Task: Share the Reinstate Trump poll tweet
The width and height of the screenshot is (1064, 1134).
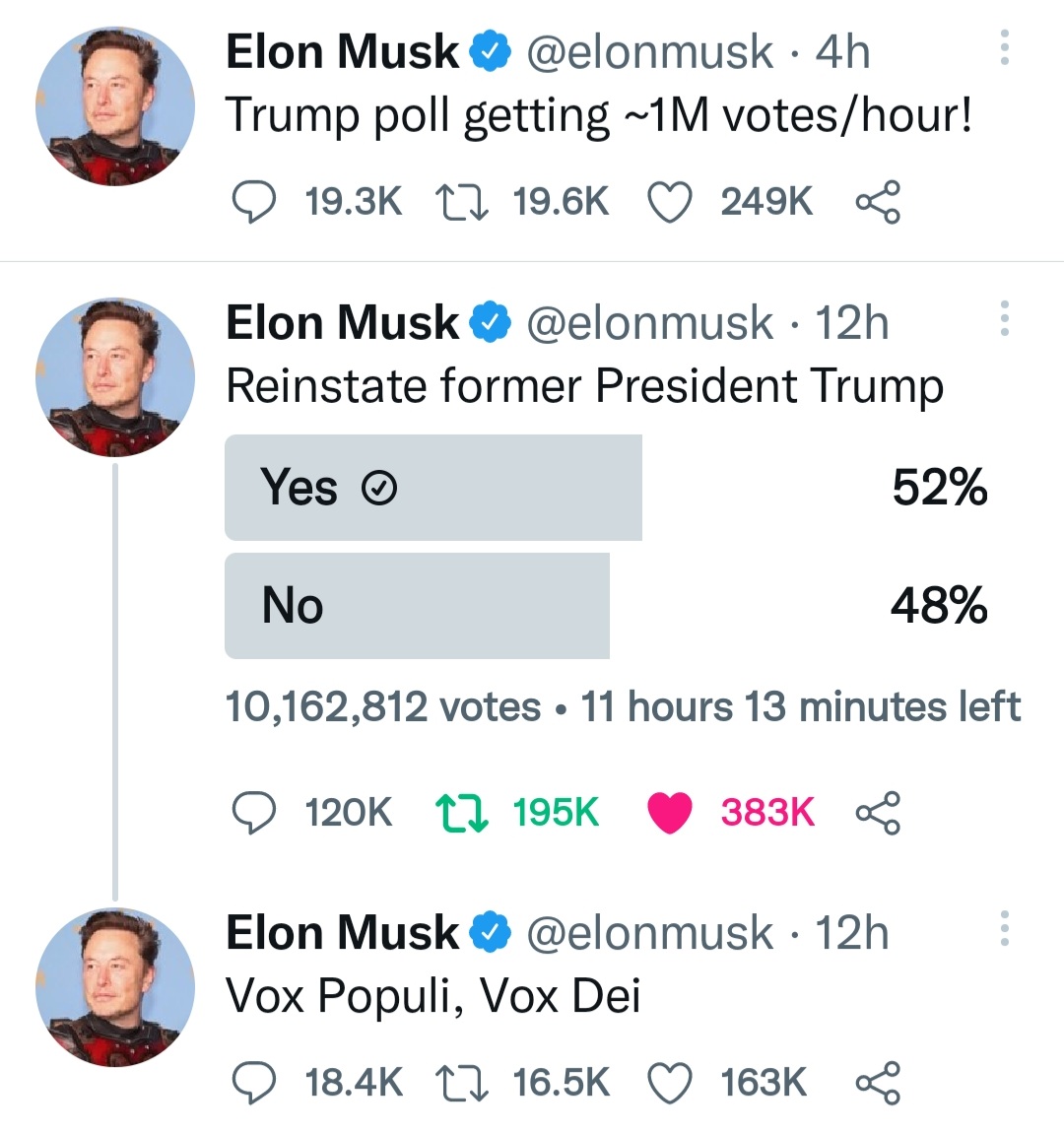Action: tap(878, 812)
